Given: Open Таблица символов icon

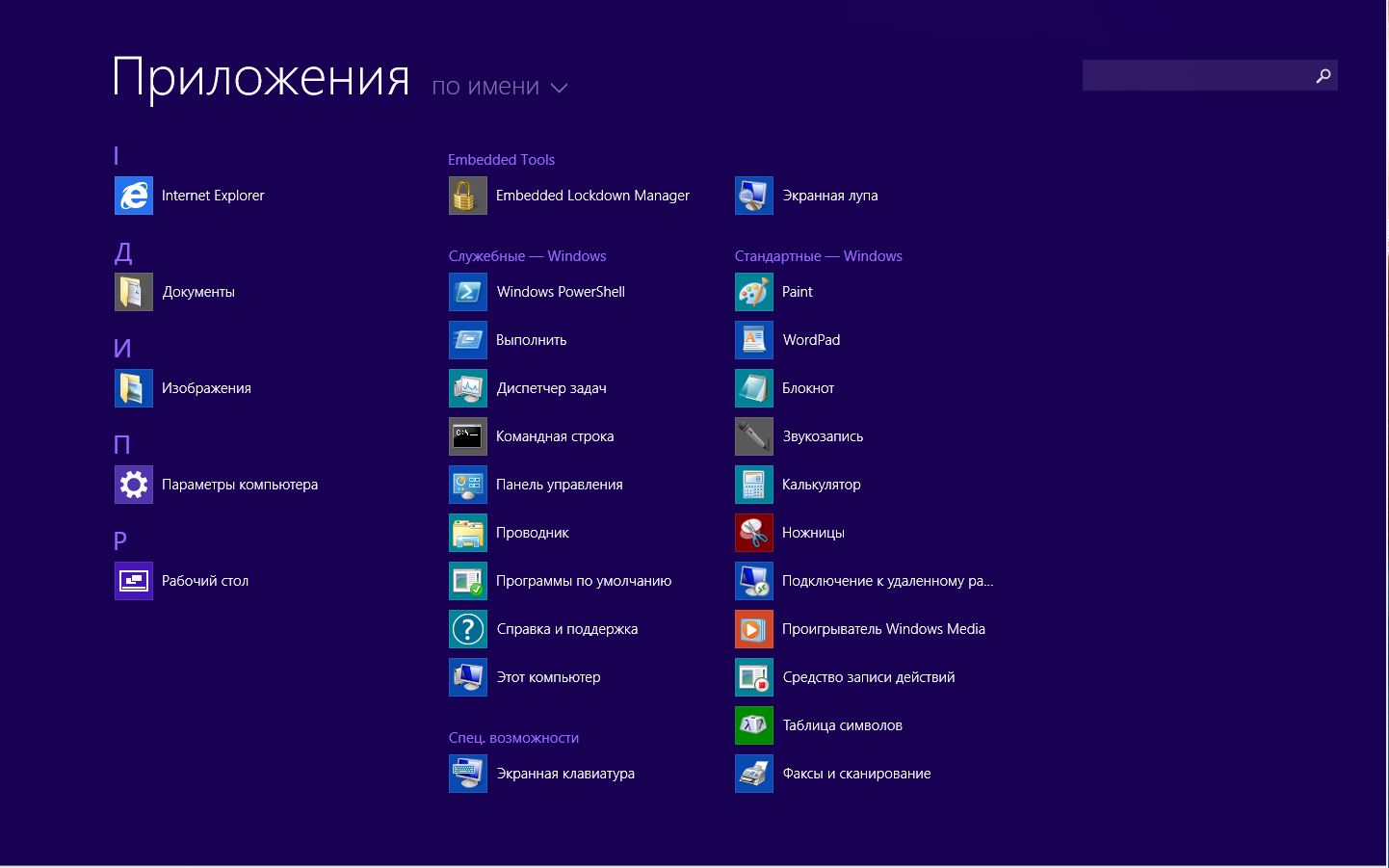Looking at the screenshot, I should [x=754, y=725].
